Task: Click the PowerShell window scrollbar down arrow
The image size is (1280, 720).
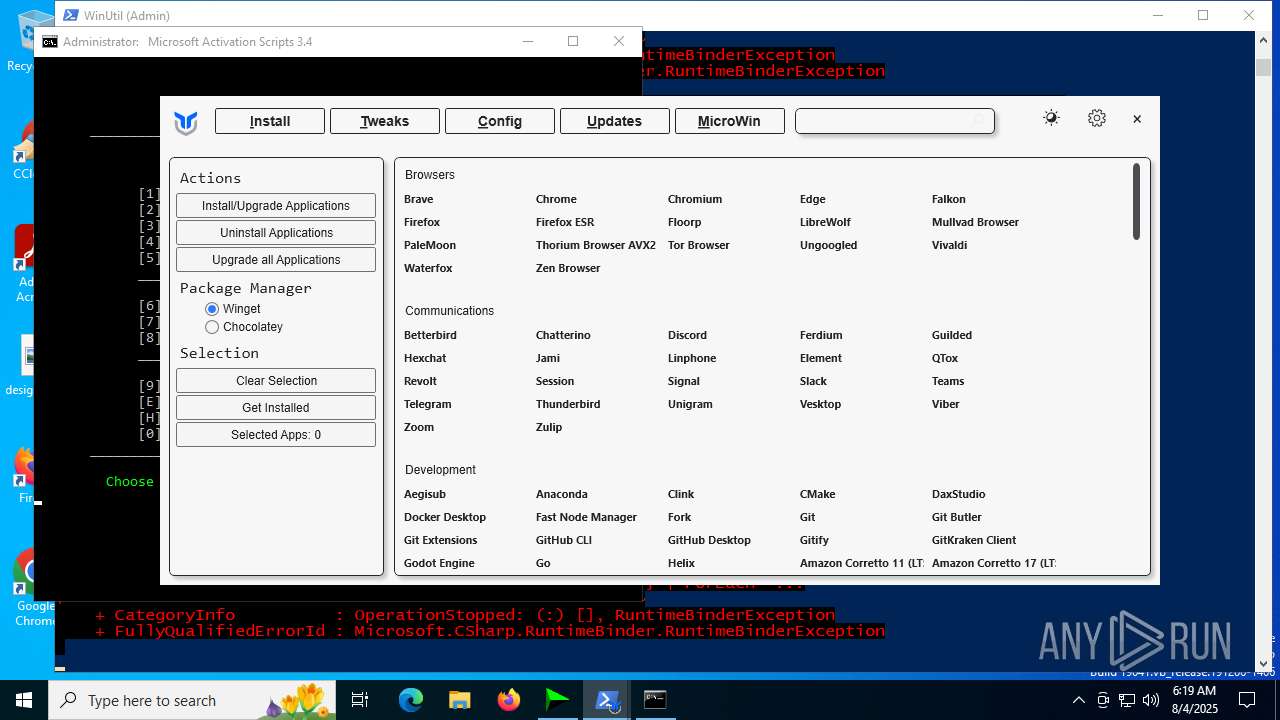Action: (x=1263, y=663)
